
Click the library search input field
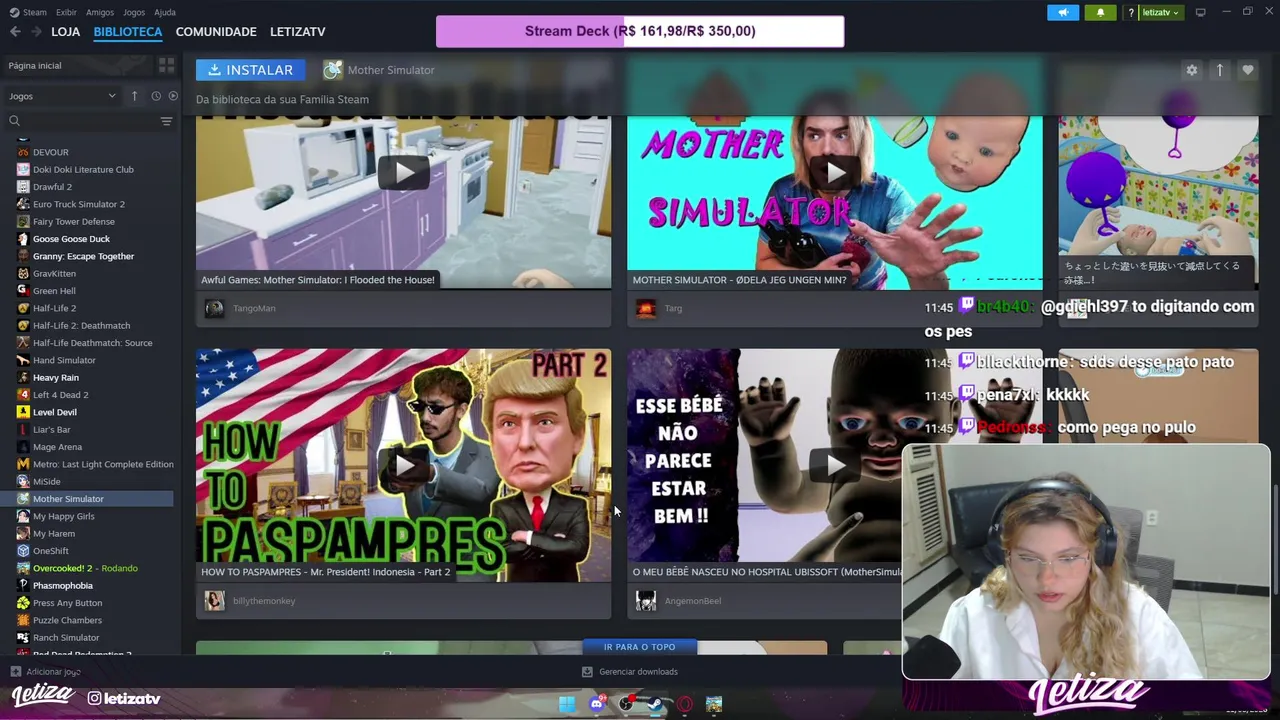tap(88, 121)
